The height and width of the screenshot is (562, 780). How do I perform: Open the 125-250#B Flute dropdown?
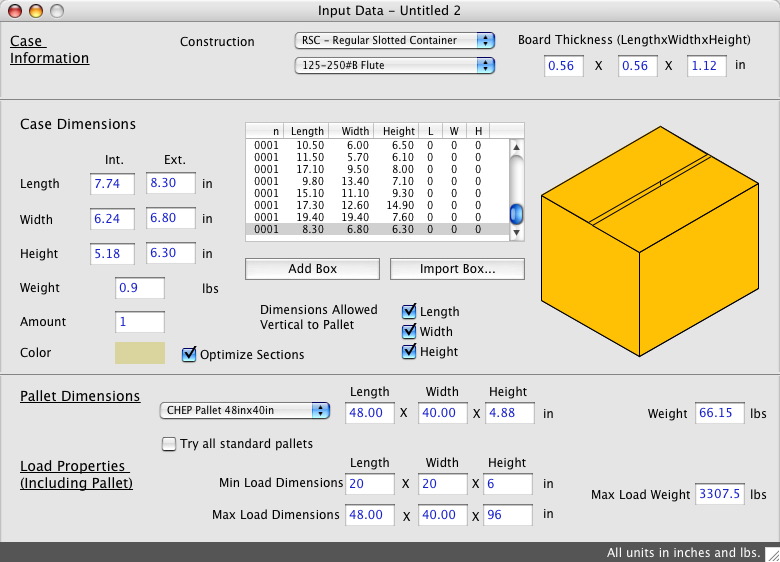(394, 65)
